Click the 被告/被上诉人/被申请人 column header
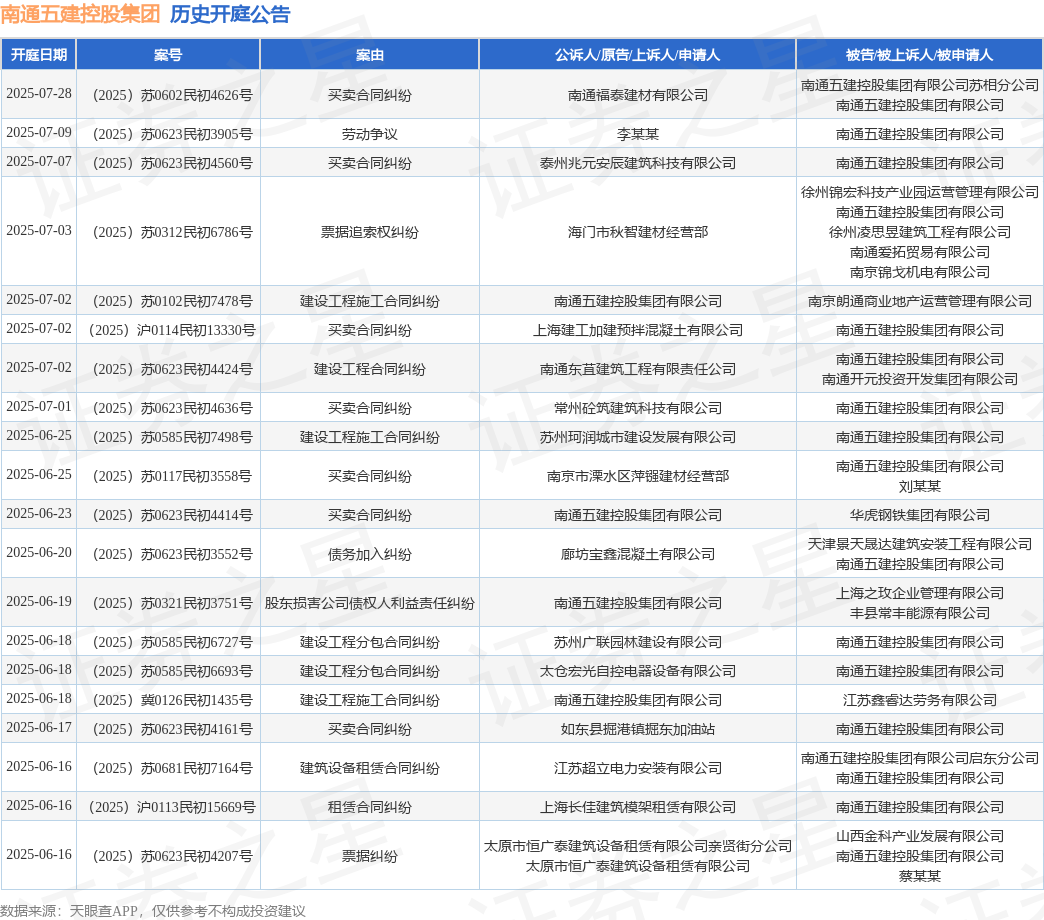 coord(919,55)
